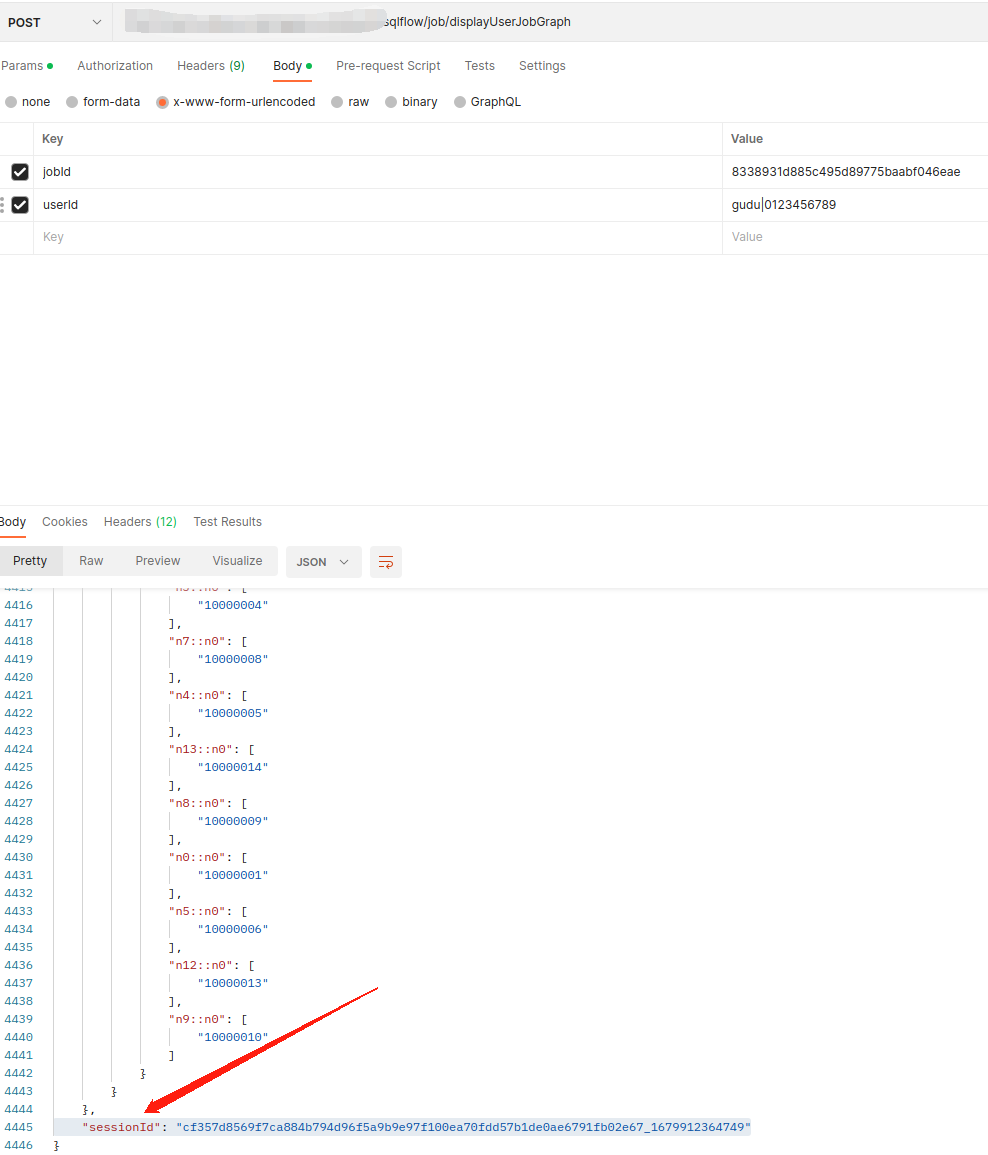Choose the GraphQL body type
Image resolution: width=988 pixels, height=1155 pixels.
(x=461, y=102)
